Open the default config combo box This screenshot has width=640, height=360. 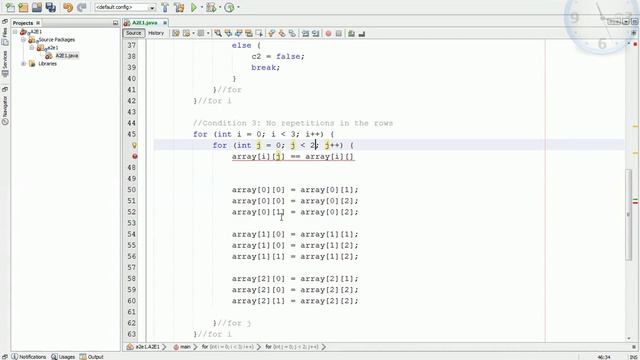pyautogui.click(x=125, y=7)
